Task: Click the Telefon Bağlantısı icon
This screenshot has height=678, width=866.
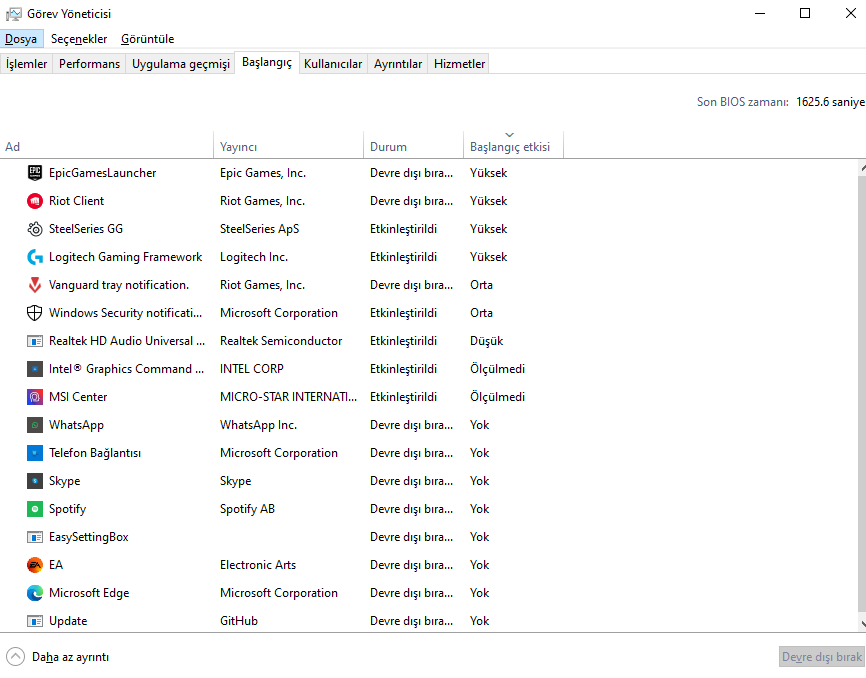Action: (35, 453)
